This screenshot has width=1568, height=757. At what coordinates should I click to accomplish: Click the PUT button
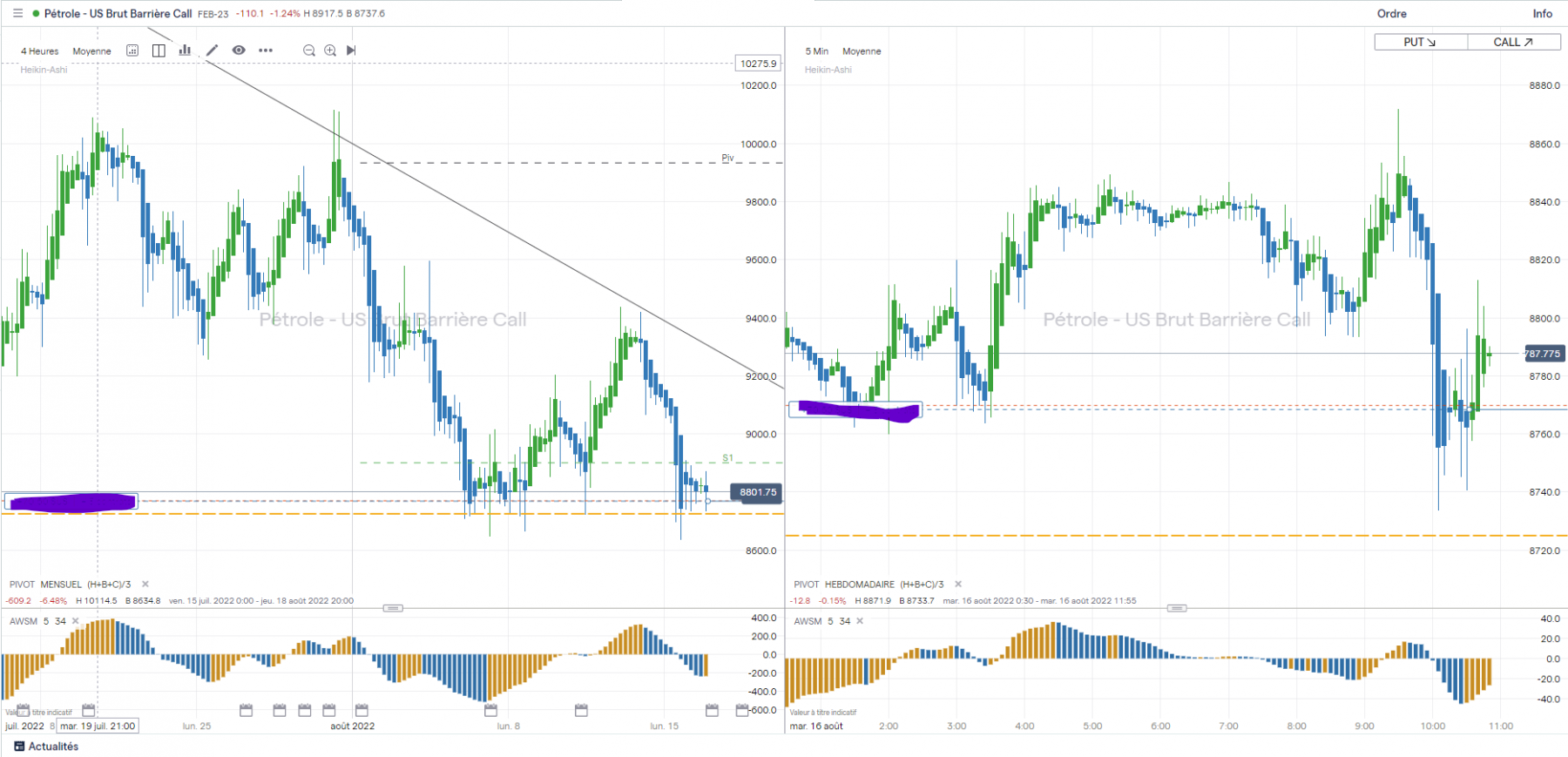(x=1421, y=42)
